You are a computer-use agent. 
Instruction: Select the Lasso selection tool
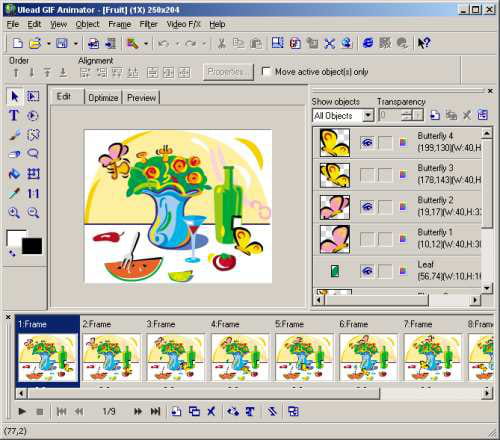33,154
